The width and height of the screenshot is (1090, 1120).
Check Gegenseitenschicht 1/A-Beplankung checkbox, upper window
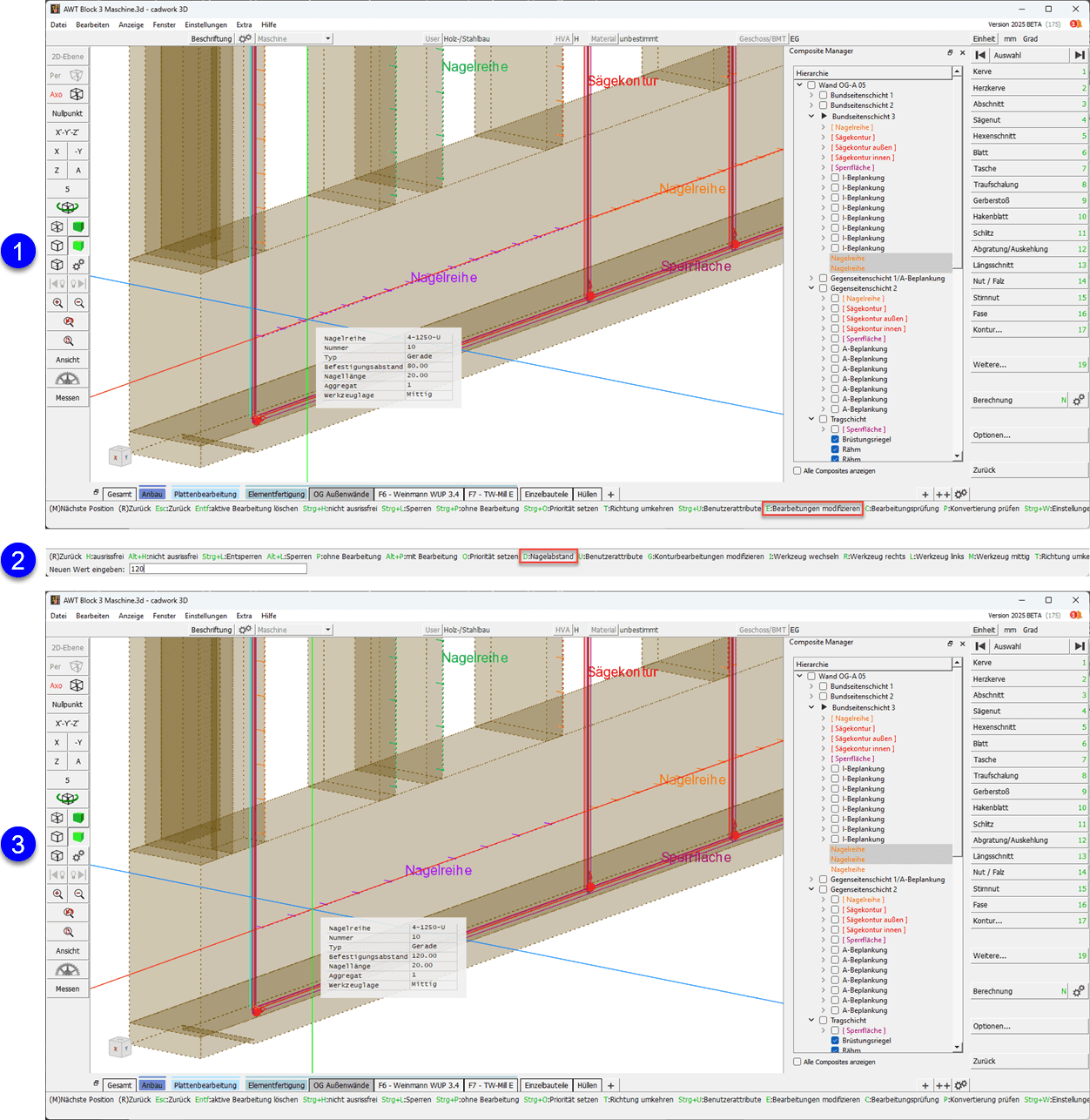[x=823, y=279]
